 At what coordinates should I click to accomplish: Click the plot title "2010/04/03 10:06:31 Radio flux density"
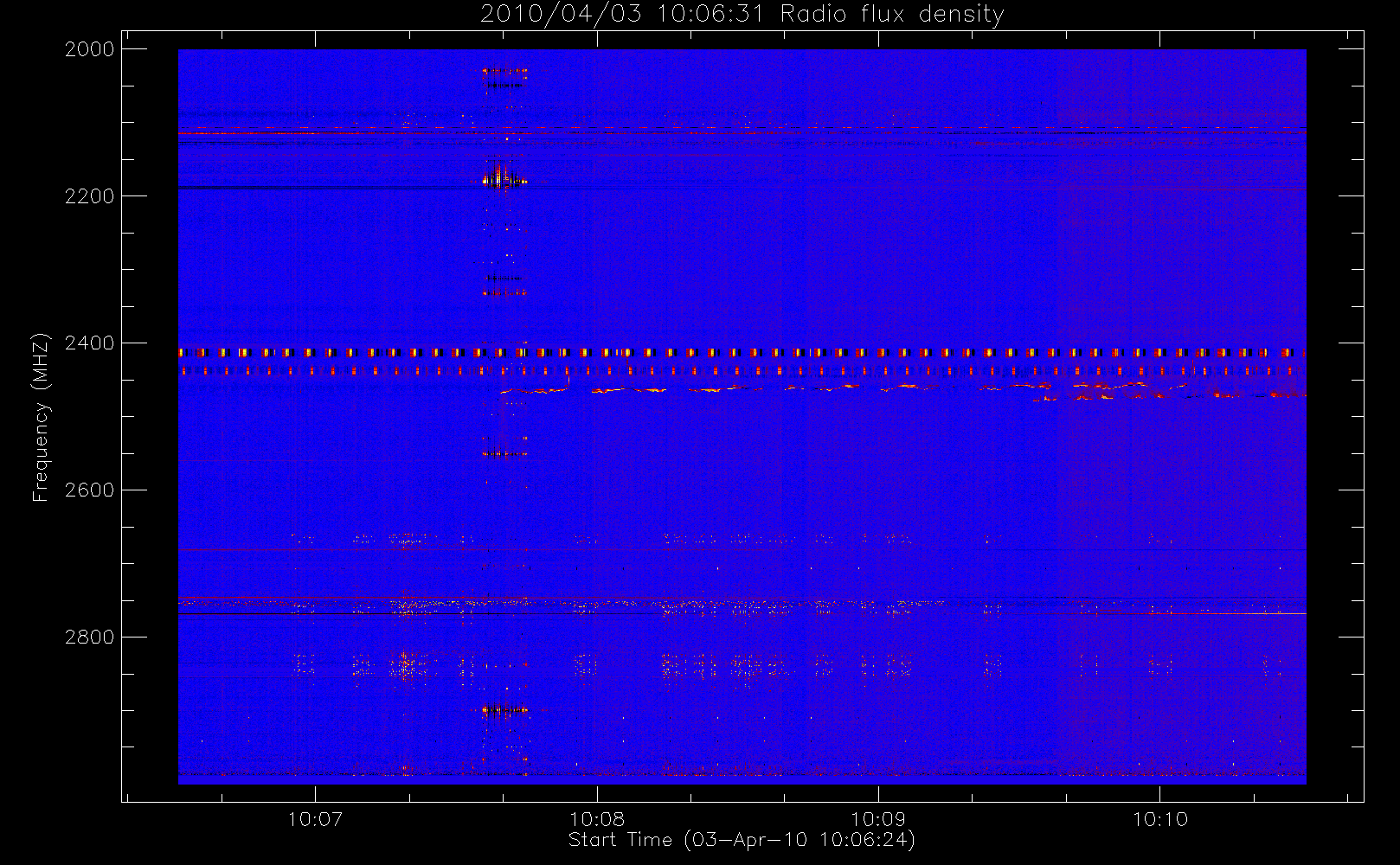742,15
